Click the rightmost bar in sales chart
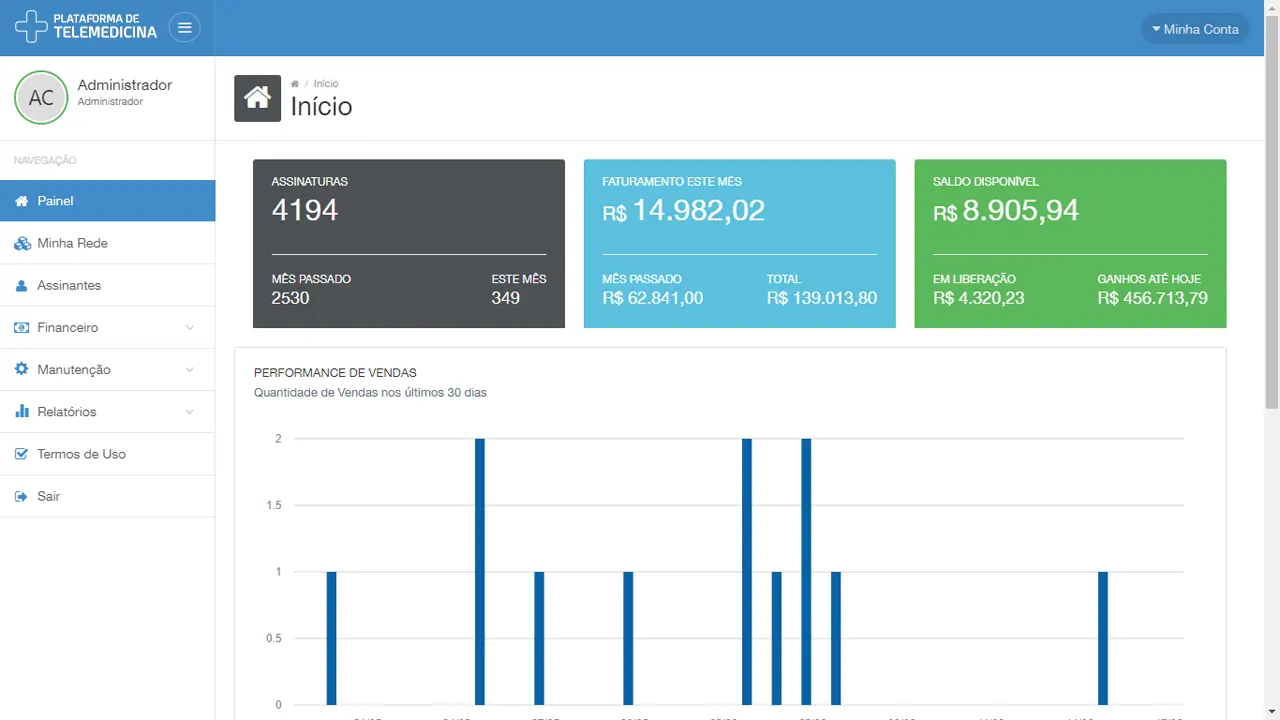1280x720 pixels. (x=1103, y=638)
